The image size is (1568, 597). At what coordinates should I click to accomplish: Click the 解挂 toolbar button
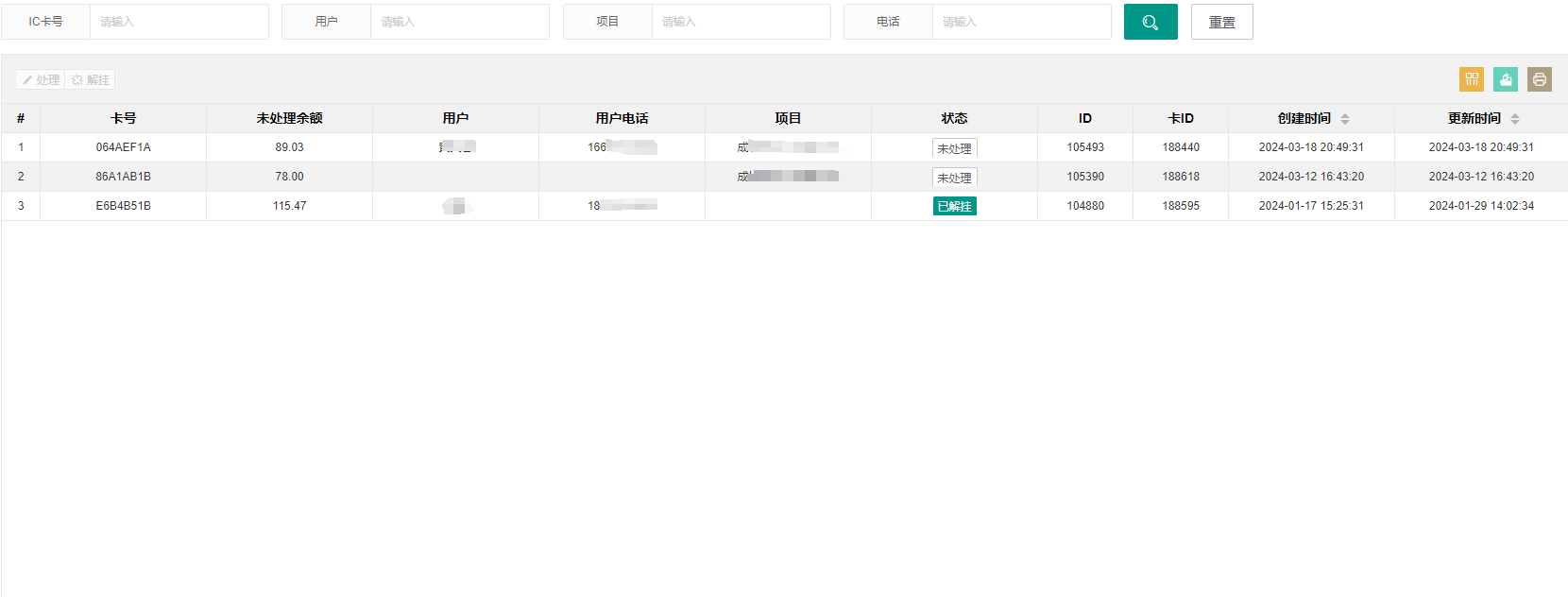coord(91,80)
